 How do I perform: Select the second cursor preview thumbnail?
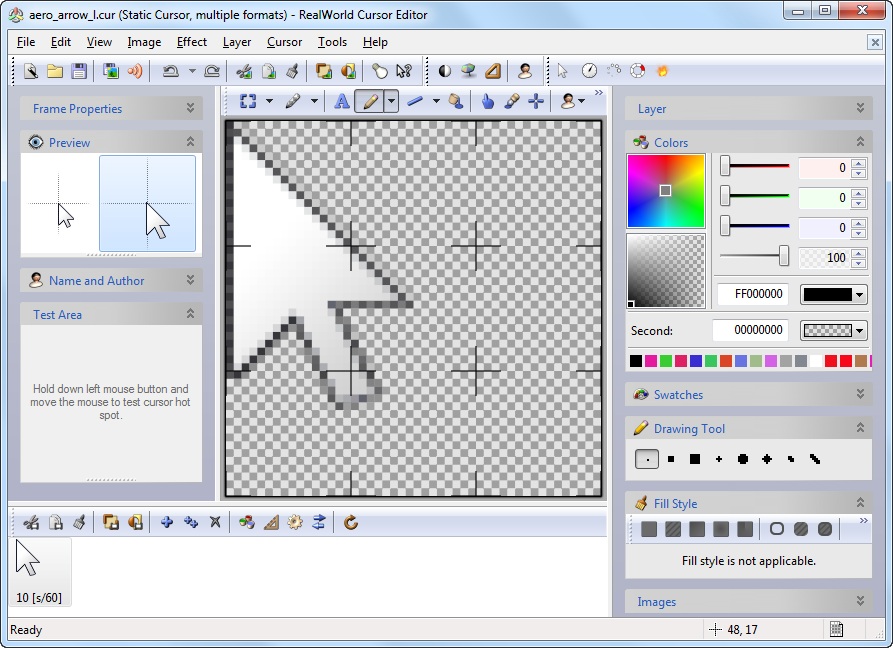click(x=147, y=204)
